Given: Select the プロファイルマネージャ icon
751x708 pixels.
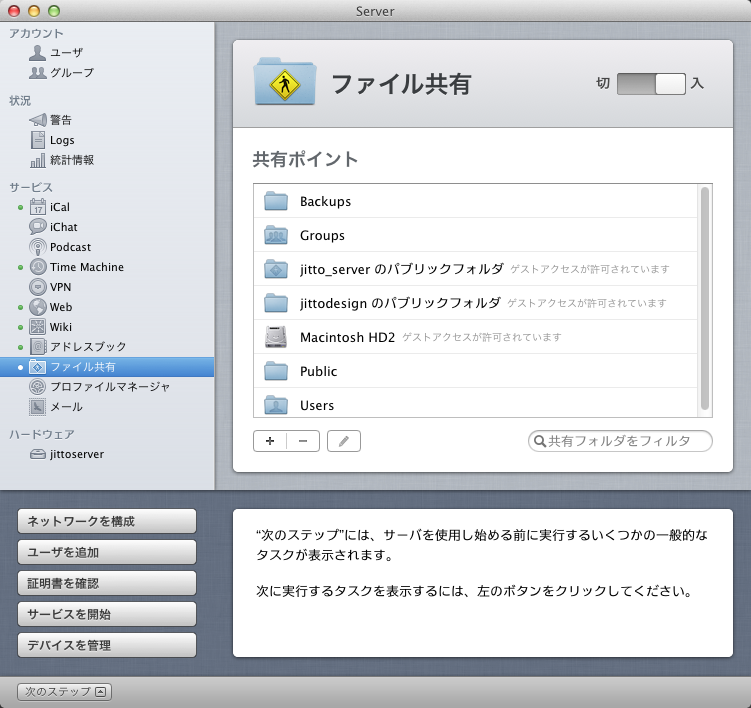Looking at the screenshot, I should click(38, 387).
